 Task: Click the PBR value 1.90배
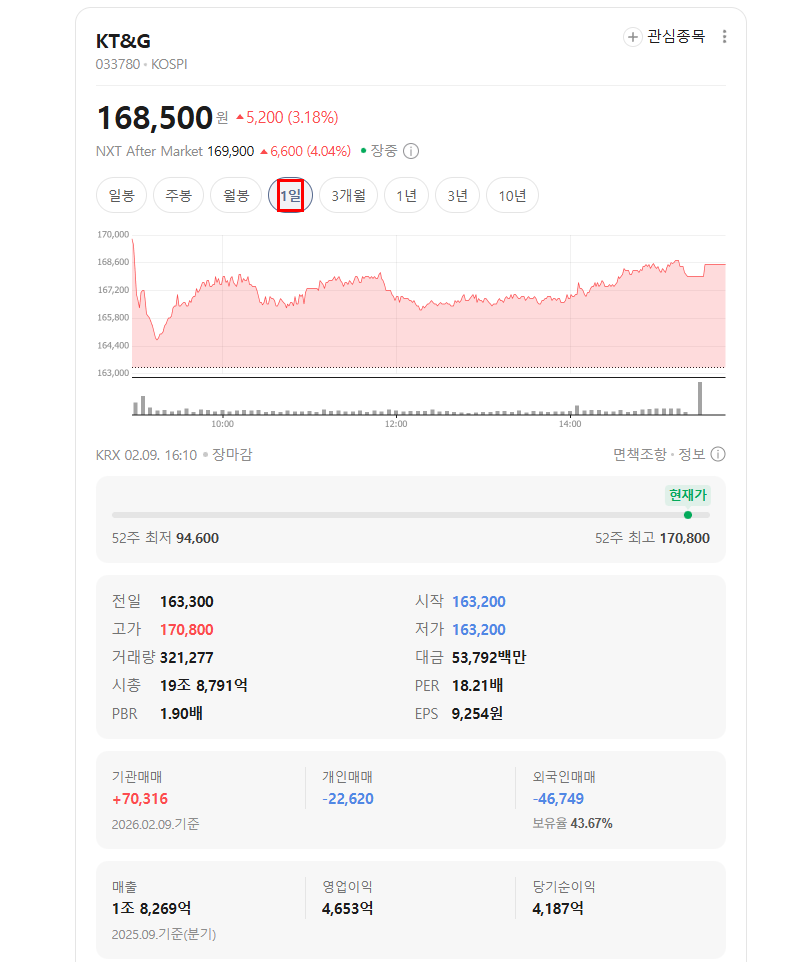pyautogui.click(x=181, y=714)
